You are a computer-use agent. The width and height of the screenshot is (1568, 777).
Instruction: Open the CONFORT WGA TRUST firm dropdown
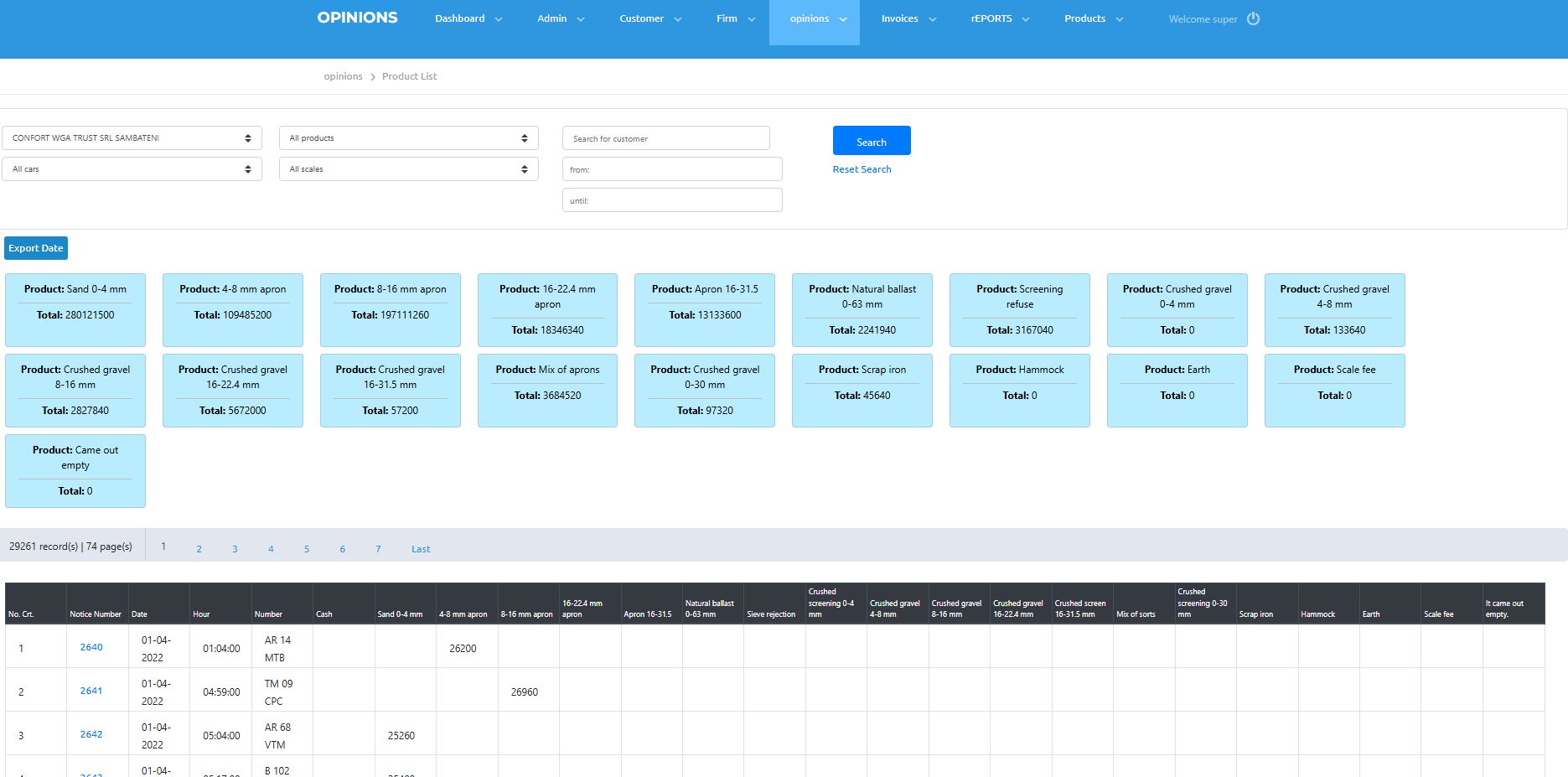[132, 138]
